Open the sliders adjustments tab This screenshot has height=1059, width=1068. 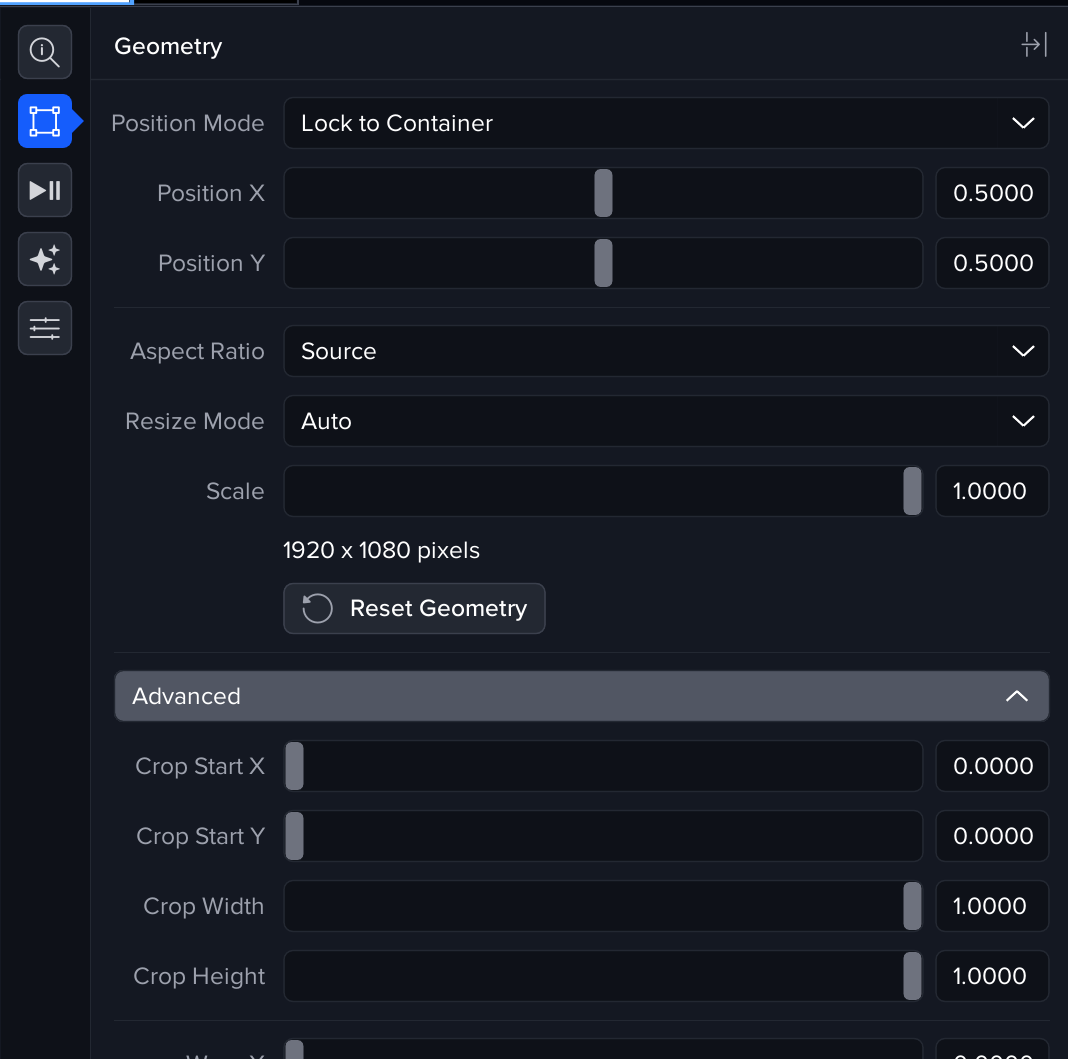pos(45,328)
